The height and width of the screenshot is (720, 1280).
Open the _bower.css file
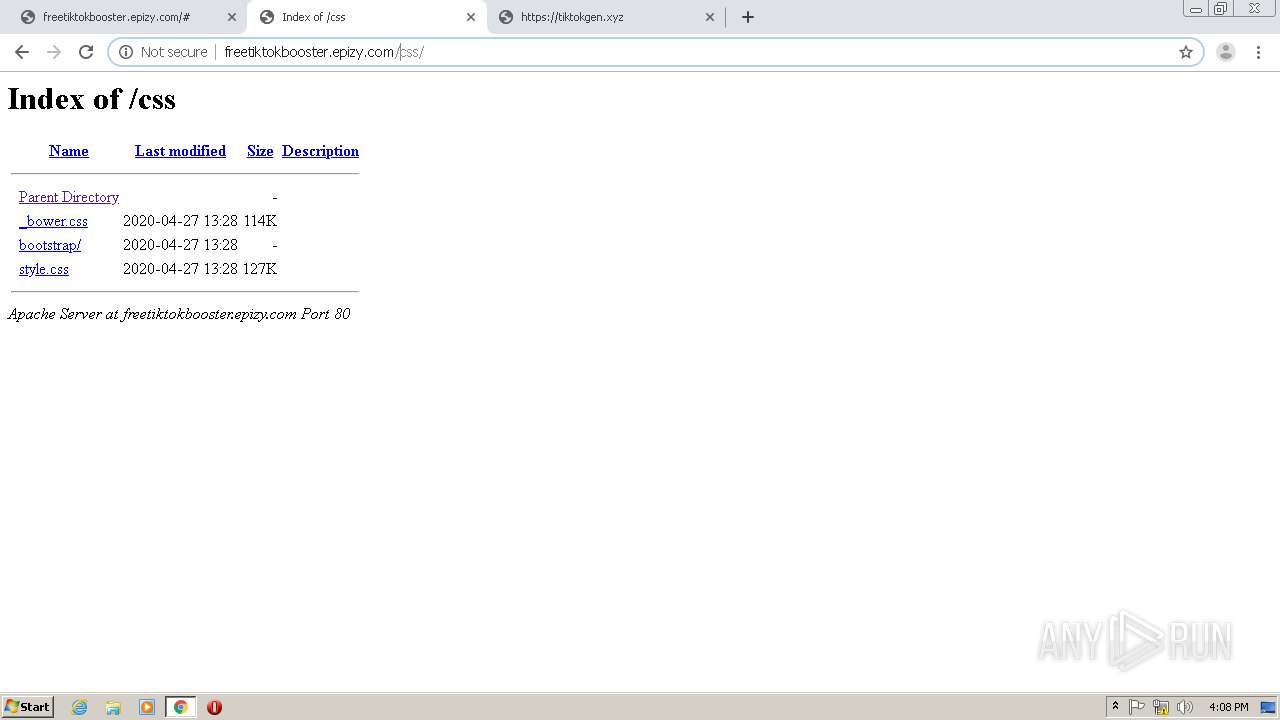coord(53,221)
